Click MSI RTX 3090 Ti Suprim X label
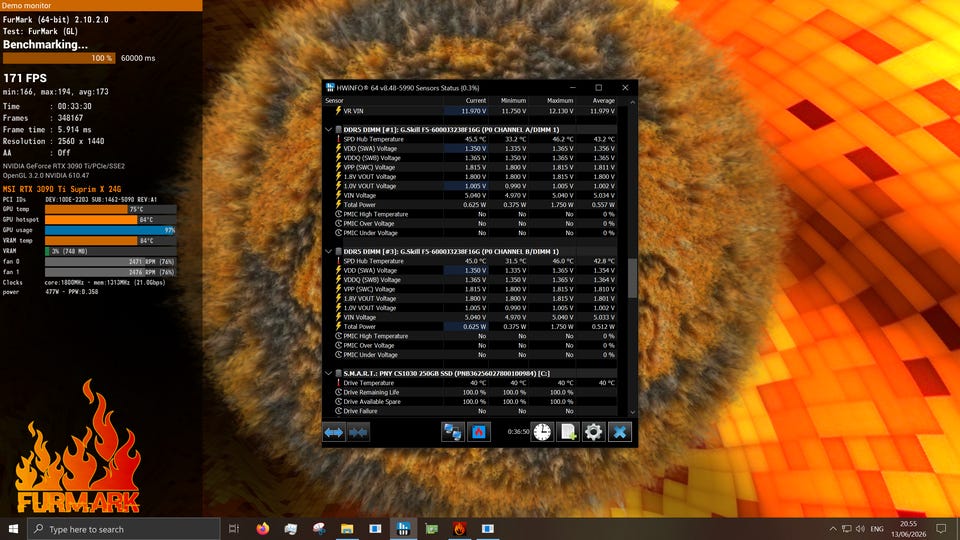 [x=62, y=189]
